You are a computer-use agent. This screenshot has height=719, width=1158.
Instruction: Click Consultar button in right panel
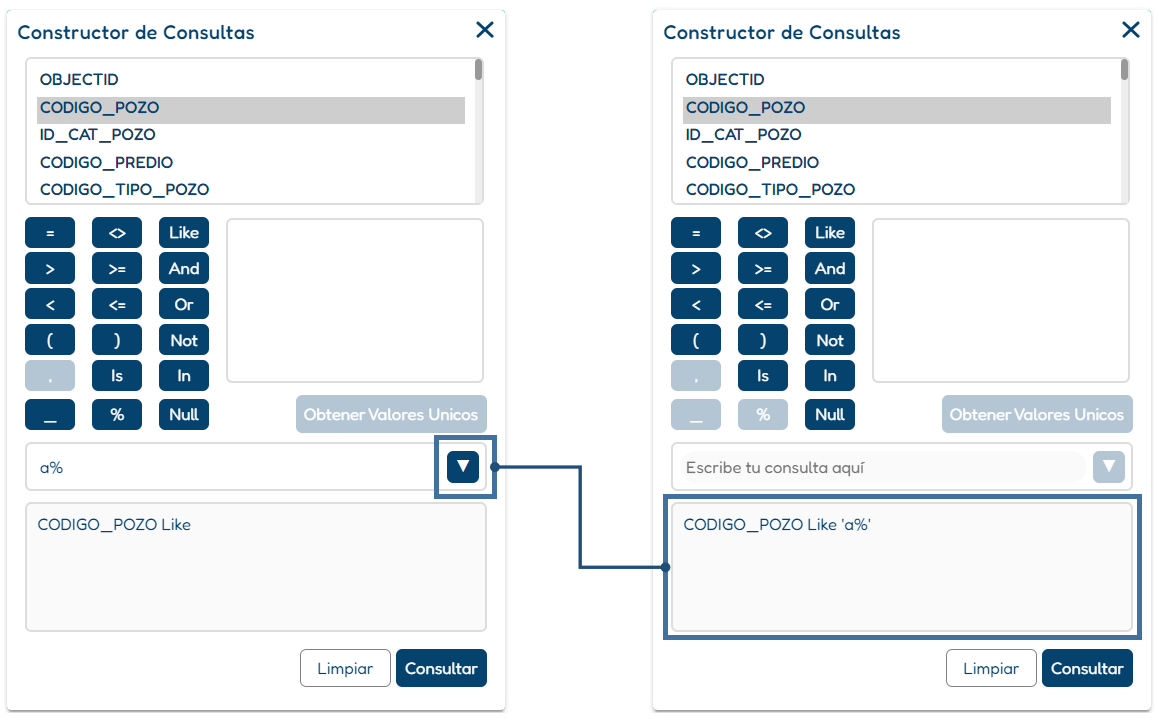[1087, 668]
